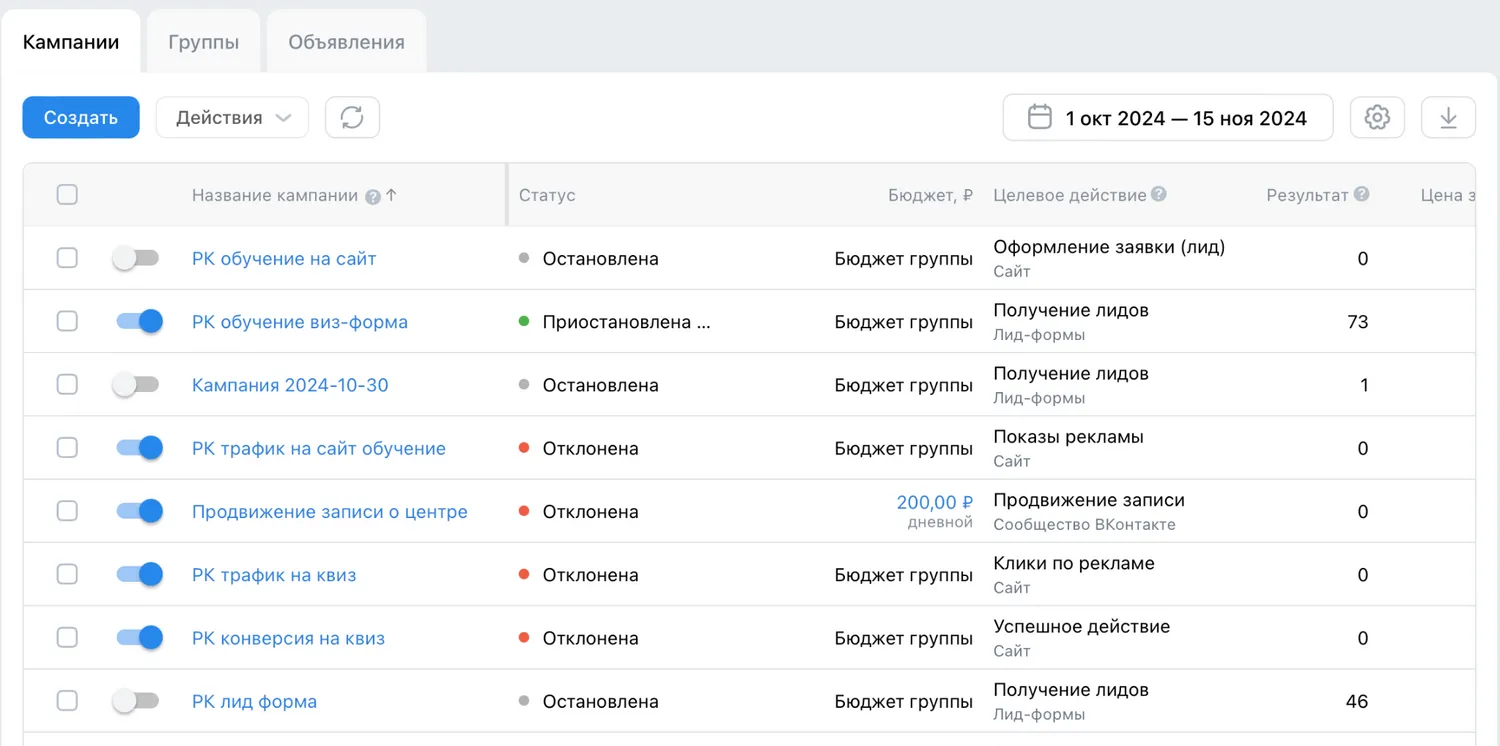Open campaign Кампания 2024-10-30

[x=290, y=385]
